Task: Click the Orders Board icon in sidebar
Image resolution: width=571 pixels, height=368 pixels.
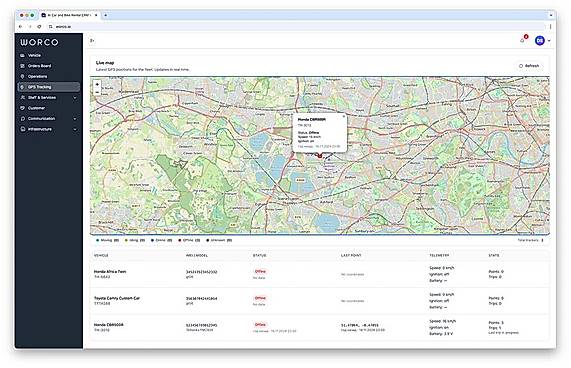Action: [x=23, y=66]
